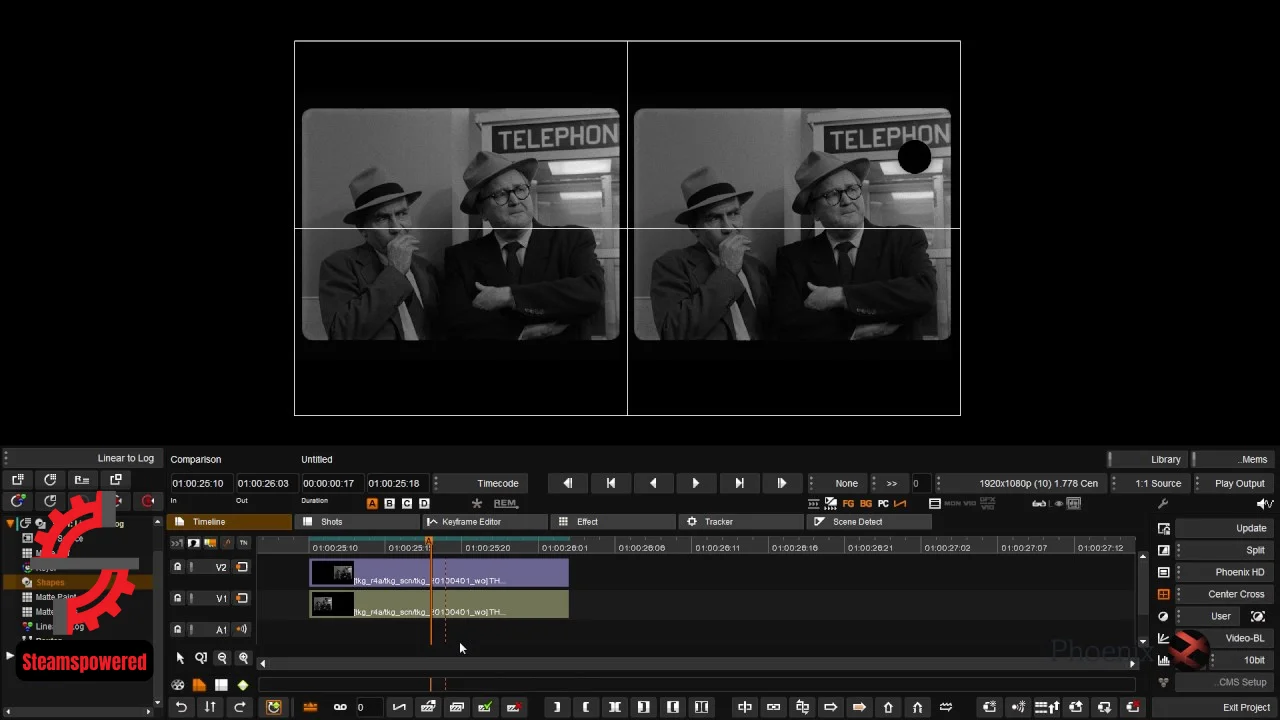Screen dimensions: 1280x720
Task: Click the split view icon beside Split
Action: click(1164, 550)
